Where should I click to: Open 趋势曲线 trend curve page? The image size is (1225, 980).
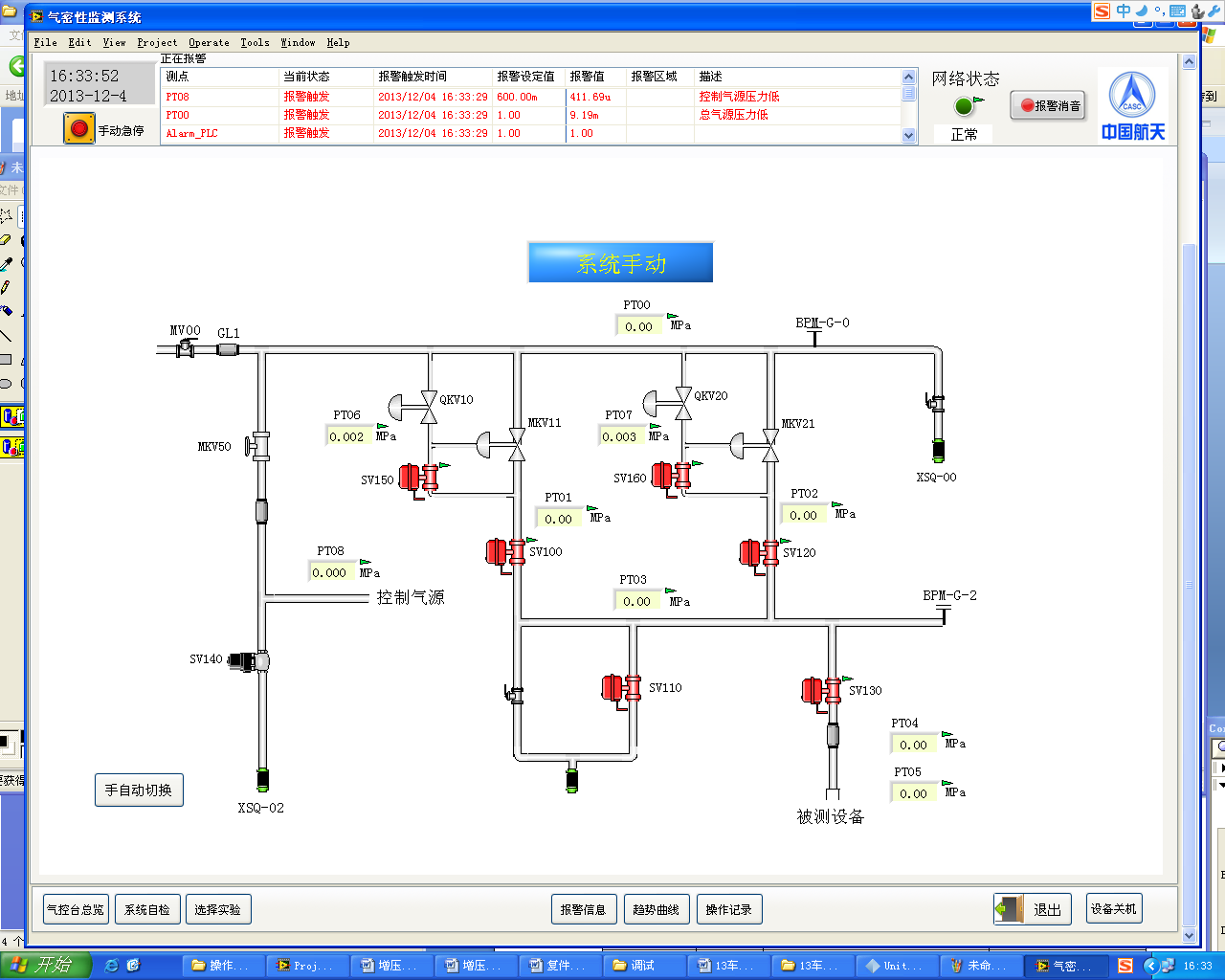pos(656,909)
